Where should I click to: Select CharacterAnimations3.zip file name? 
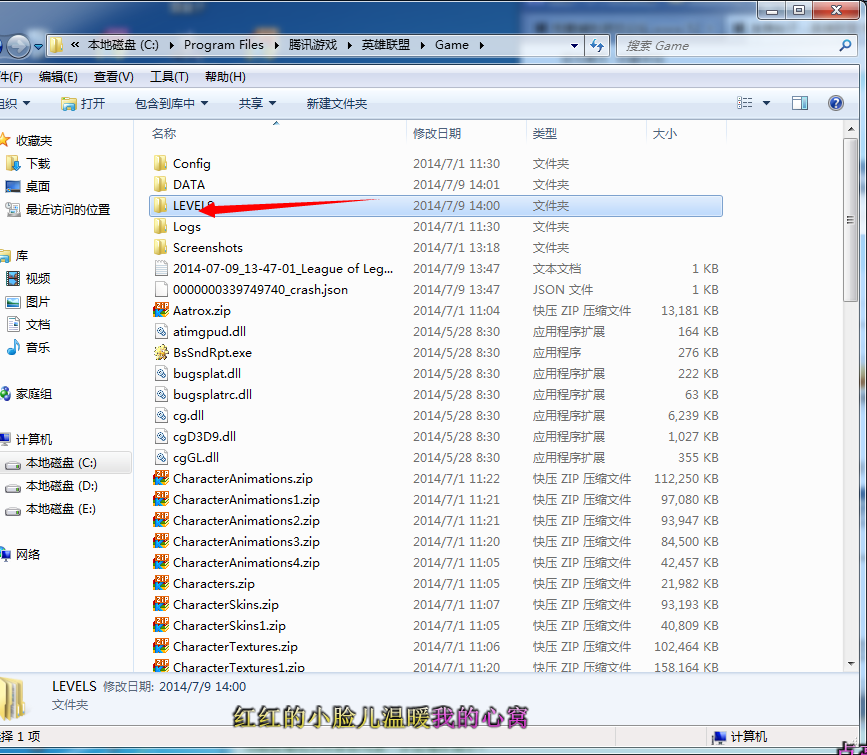click(x=246, y=541)
